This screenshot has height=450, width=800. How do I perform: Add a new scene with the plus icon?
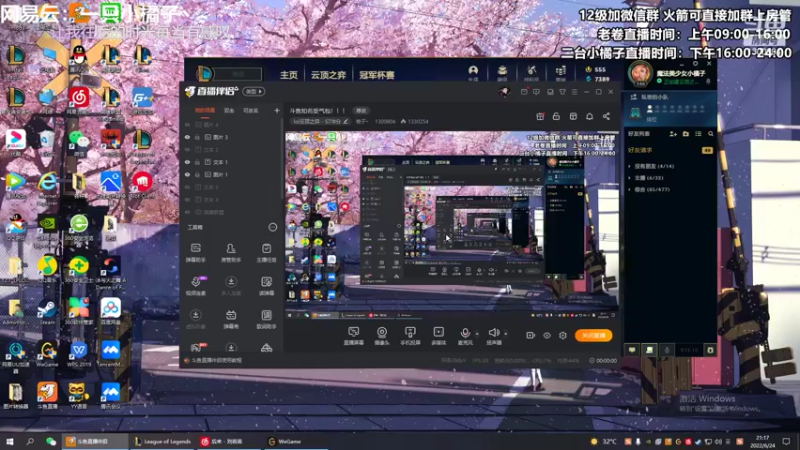tap(277, 110)
